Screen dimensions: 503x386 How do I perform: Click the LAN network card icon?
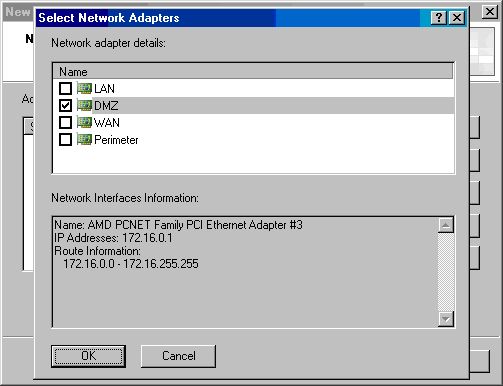(84, 88)
